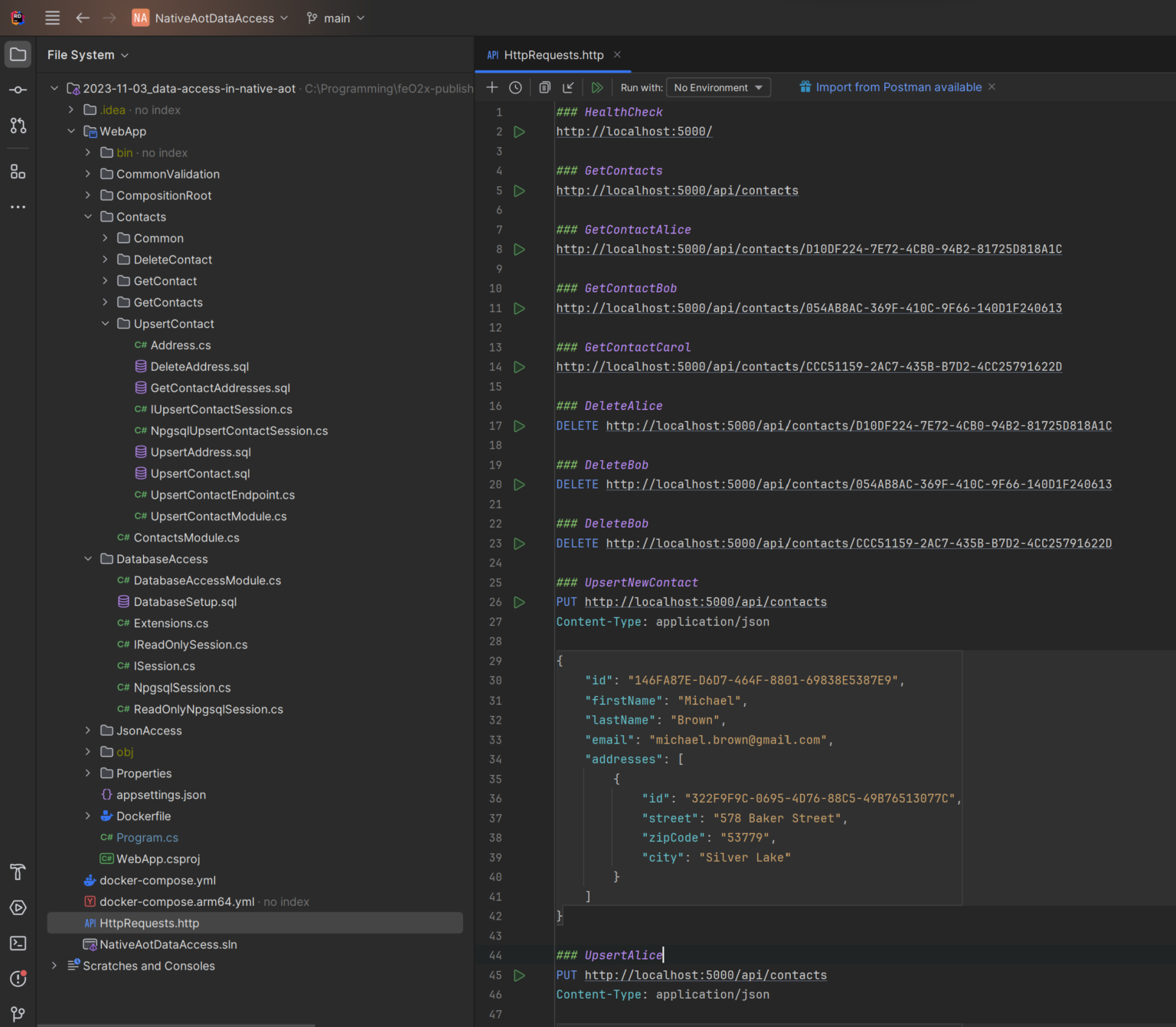1176x1027 pixels.
Task: Switch to the HttpRequests.http editor tab
Action: (x=552, y=54)
